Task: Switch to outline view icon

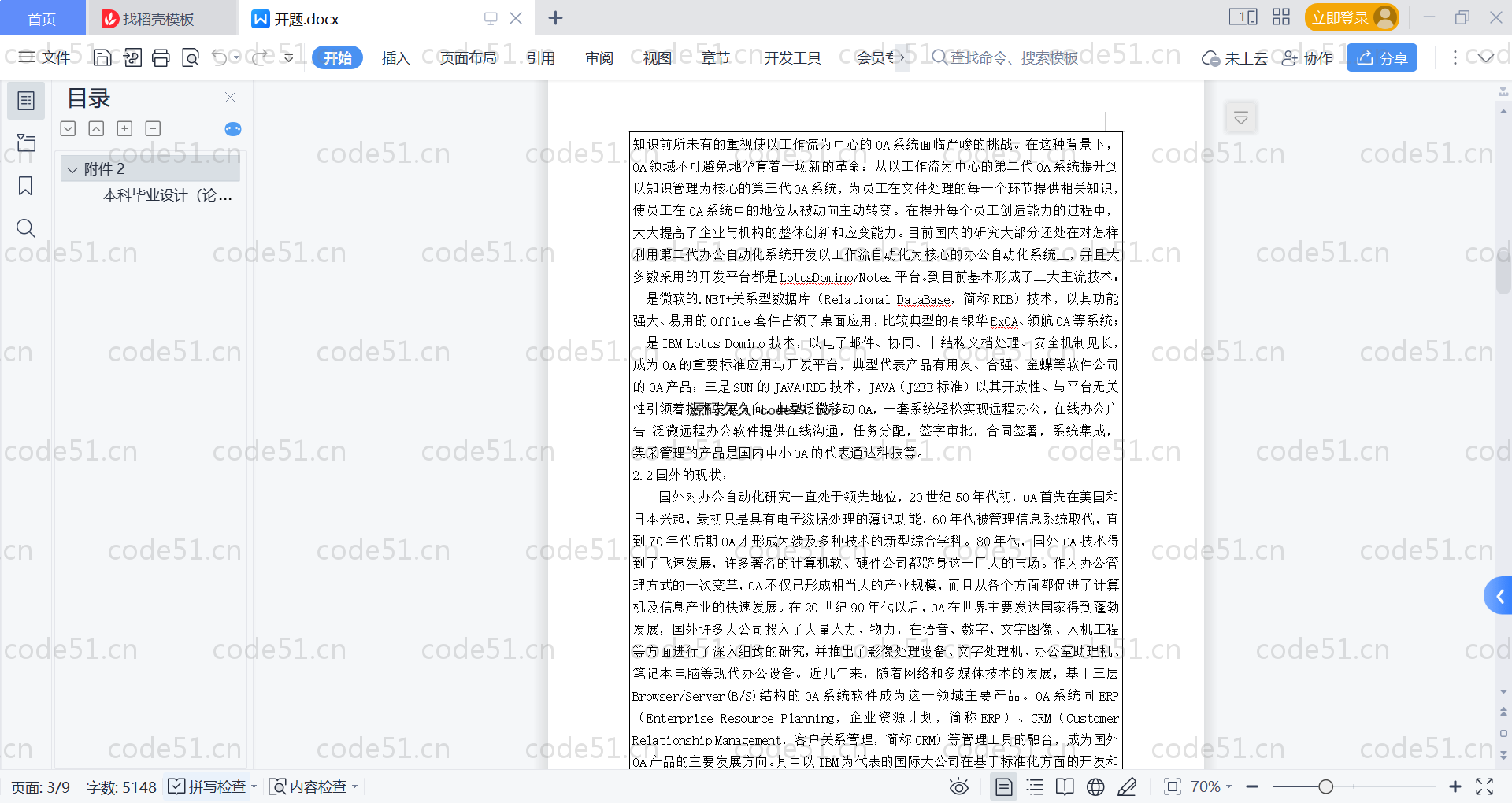Action: click(x=1035, y=786)
